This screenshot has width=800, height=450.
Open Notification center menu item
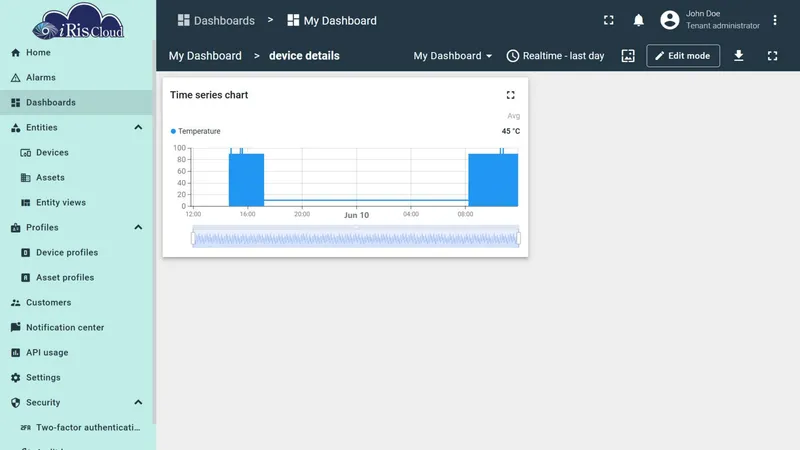tap(76, 328)
